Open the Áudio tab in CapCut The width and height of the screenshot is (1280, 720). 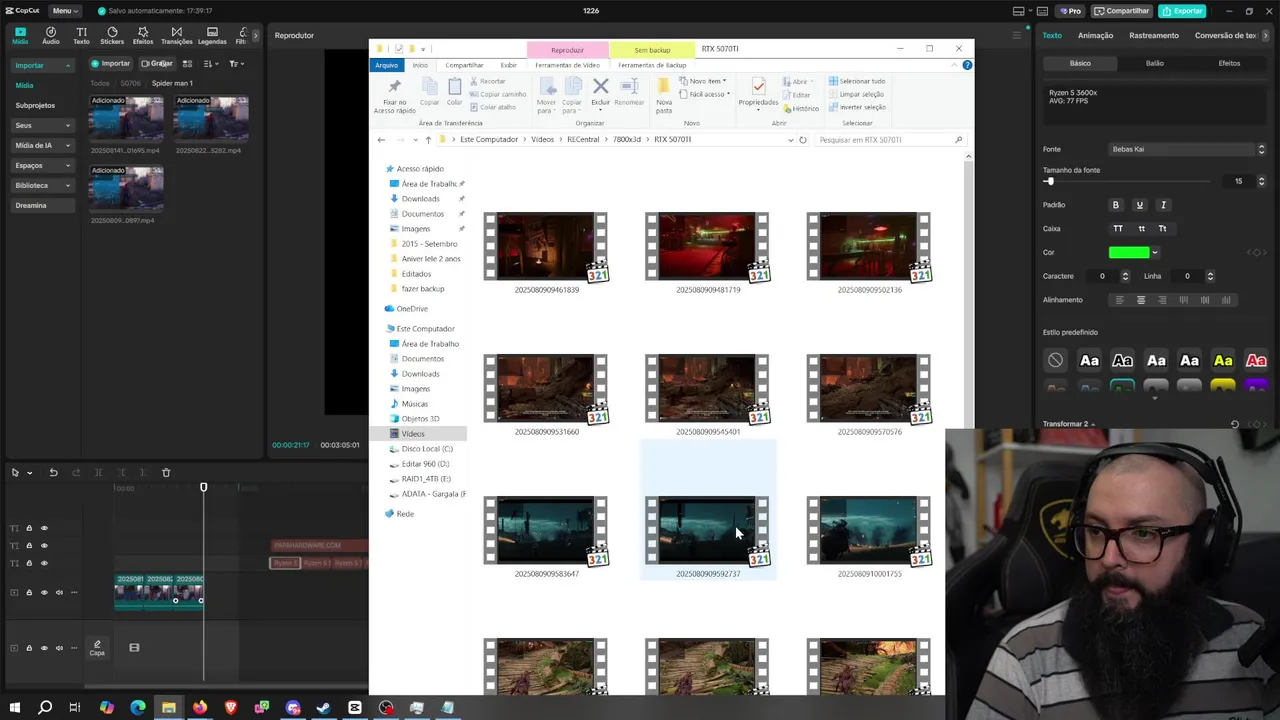(50, 35)
